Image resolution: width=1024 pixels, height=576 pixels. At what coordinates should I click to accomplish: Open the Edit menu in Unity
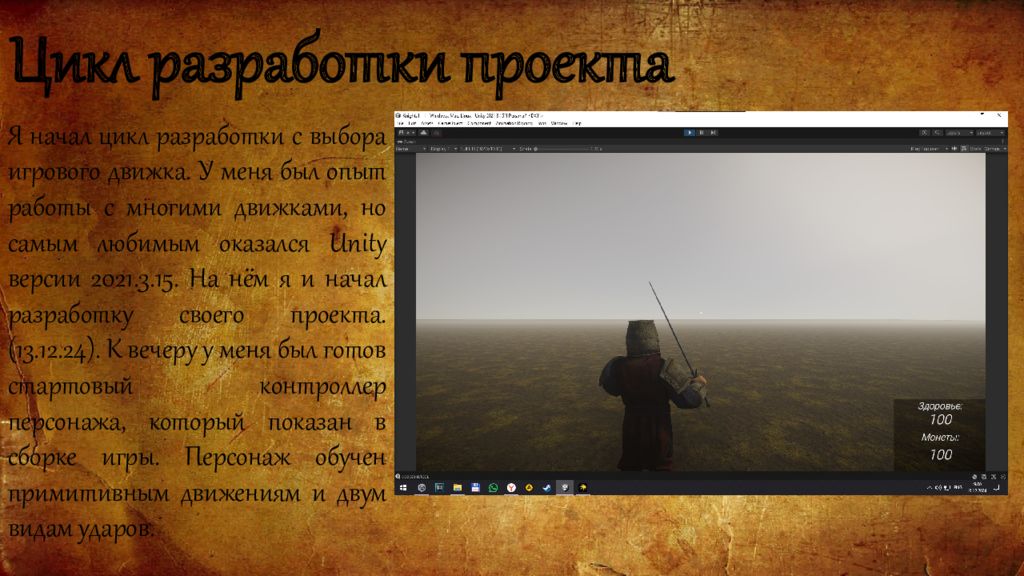413,123
